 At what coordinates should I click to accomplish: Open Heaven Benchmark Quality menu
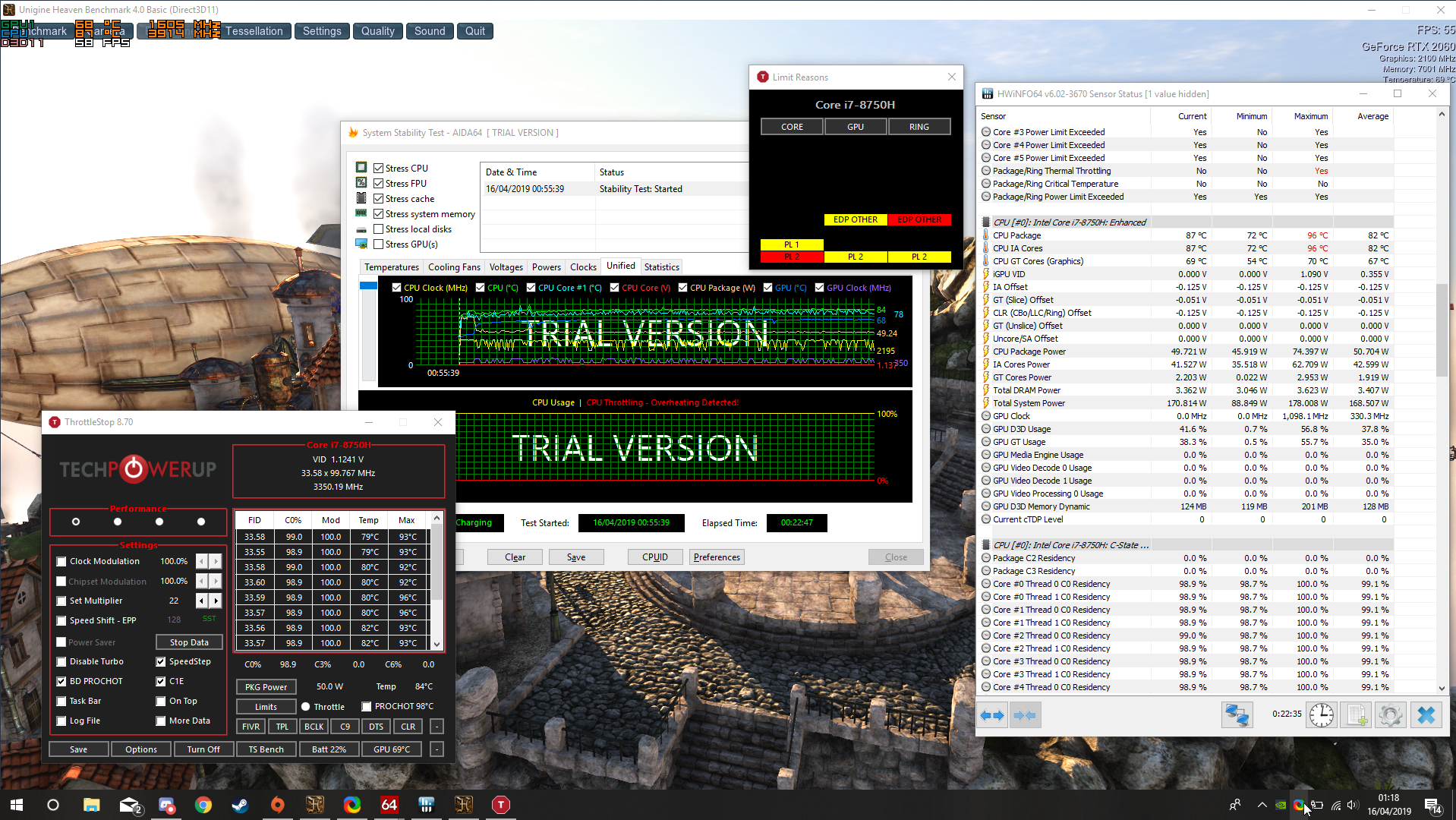[377, 31]
